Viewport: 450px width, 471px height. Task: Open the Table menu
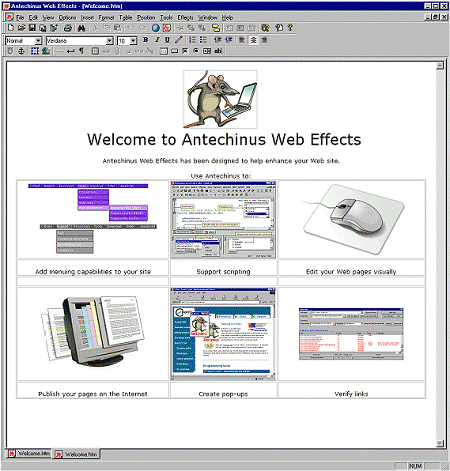coord(126,18)
